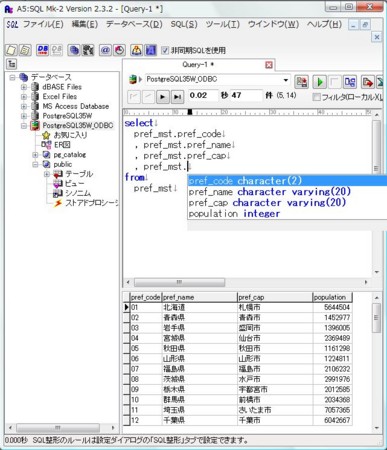
Task: Close the Query-1 tab with red X
Action: point(269,65)
